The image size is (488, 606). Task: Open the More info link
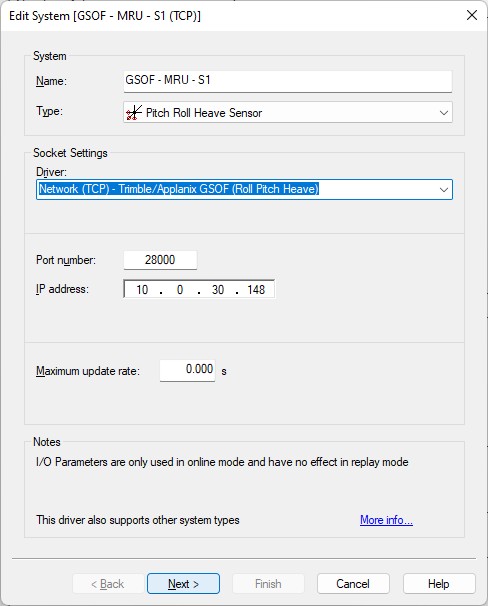coord(386,520)
